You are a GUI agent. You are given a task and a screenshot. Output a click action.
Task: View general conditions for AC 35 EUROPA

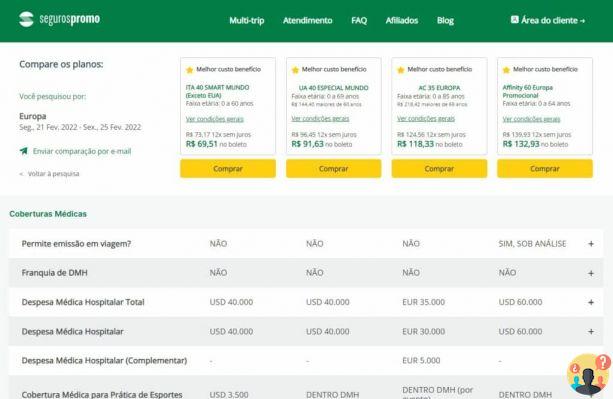coord(426,118)
